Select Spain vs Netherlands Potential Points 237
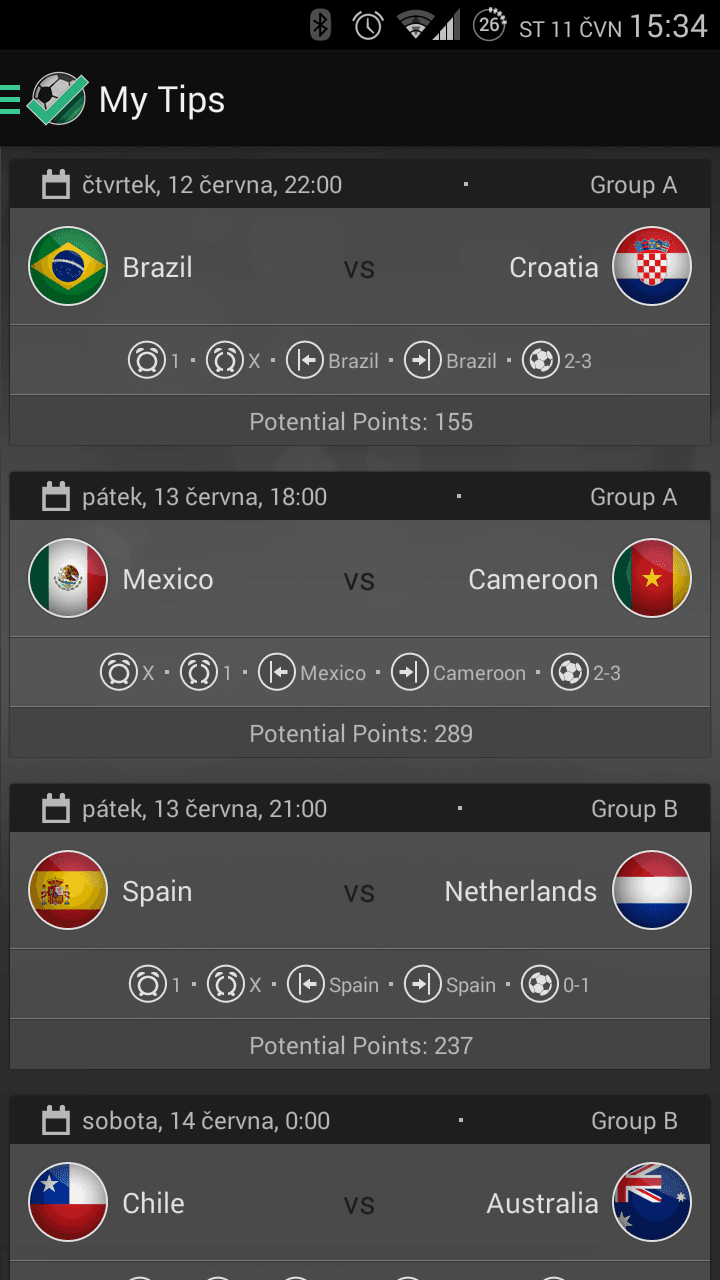The width and height of the screenshot is (720, 1280). [360, 1046]
